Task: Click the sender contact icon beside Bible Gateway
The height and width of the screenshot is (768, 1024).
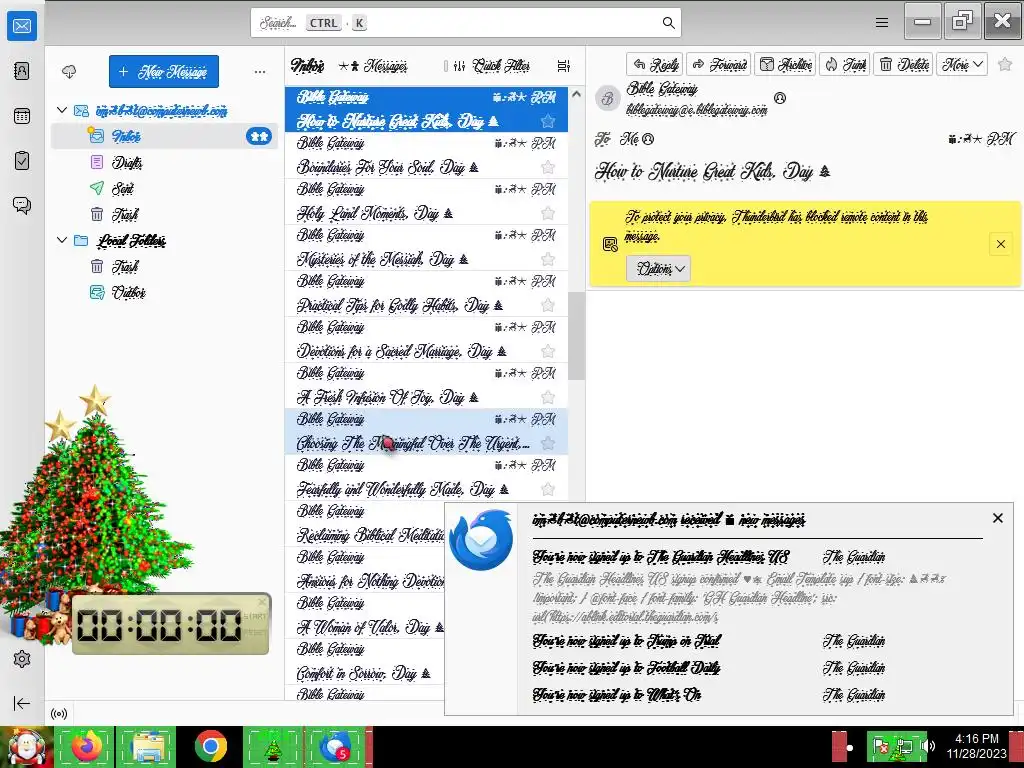Action: pos(780,98)
